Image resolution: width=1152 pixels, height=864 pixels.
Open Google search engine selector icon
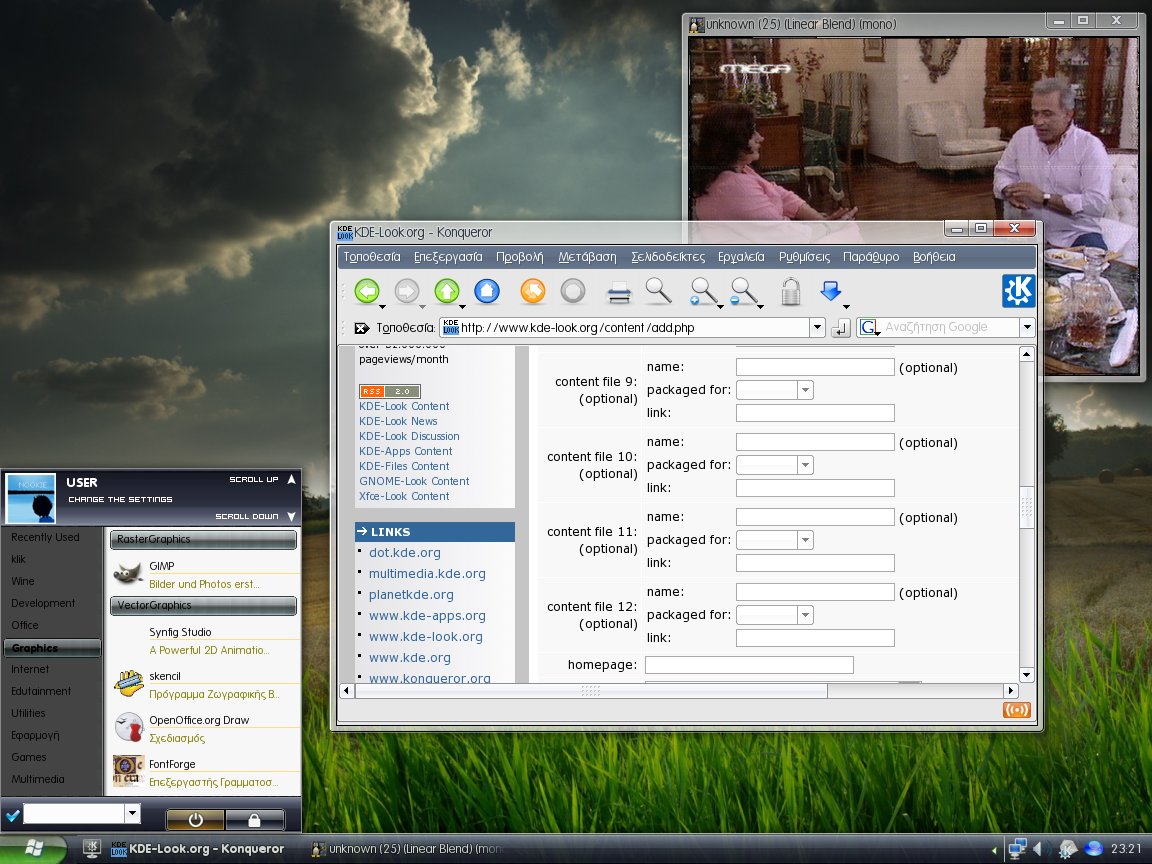(x=869, y=328)
